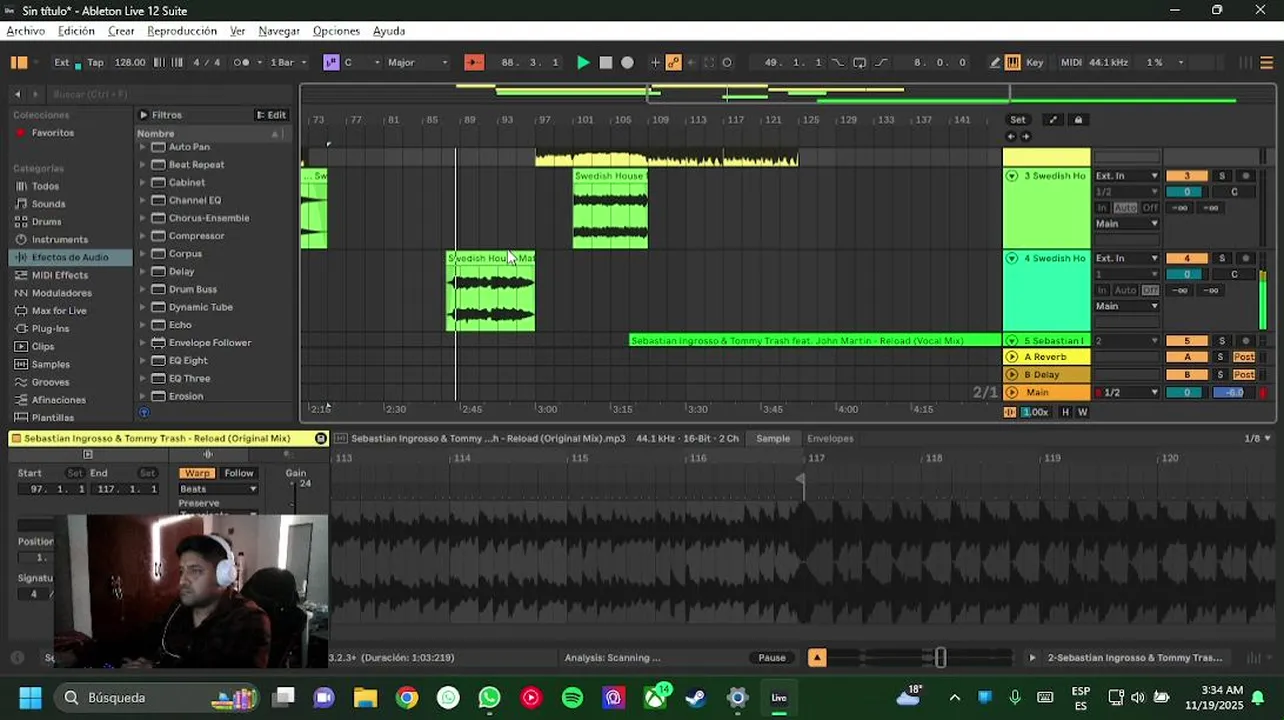Toggle the arrangement lock icon
The height and width of the screenshot is (720, 1284).
pos(1078,120)
